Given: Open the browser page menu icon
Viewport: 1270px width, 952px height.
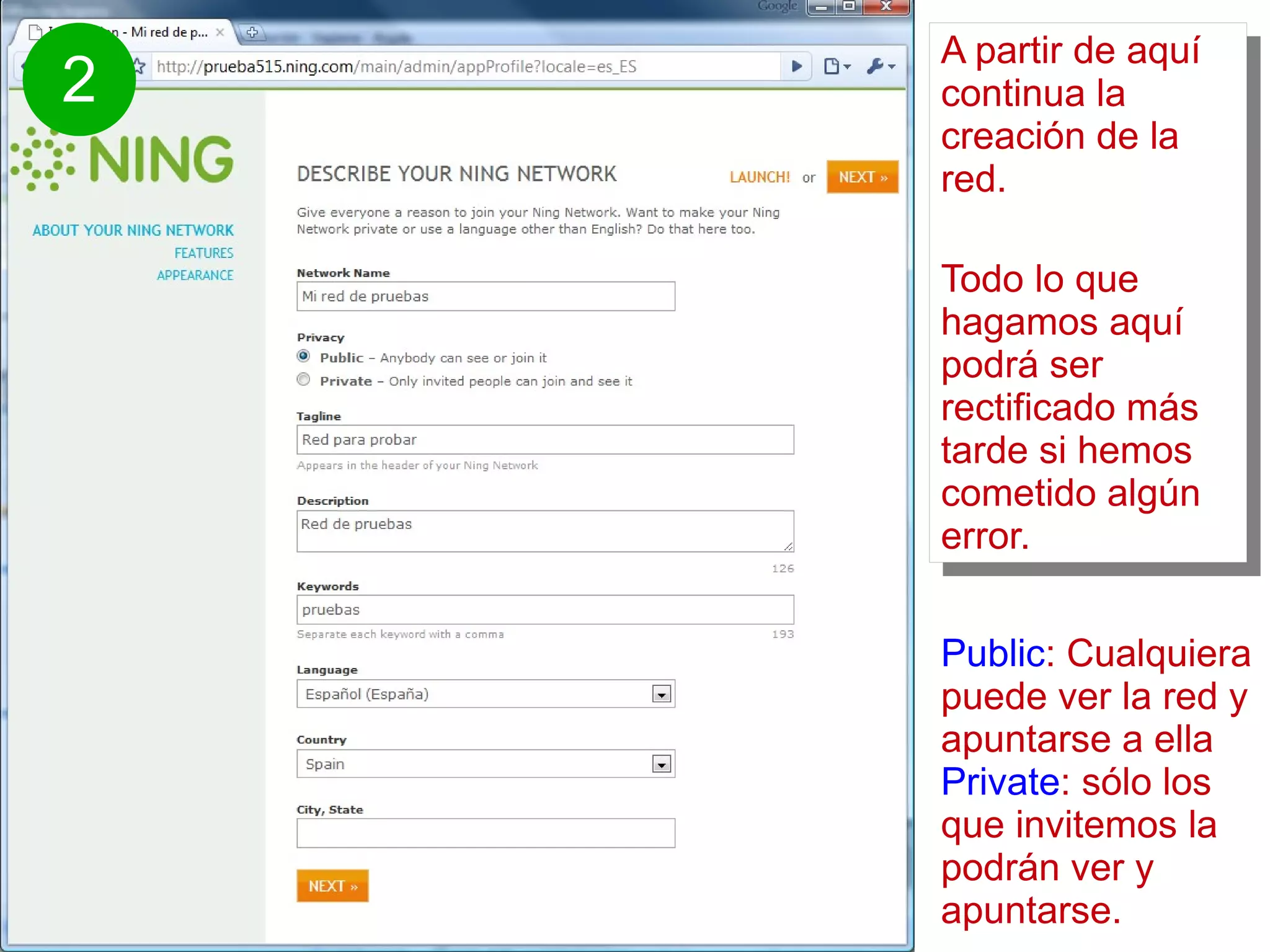Looking at the screenshot, I should (x=836, y=66).
